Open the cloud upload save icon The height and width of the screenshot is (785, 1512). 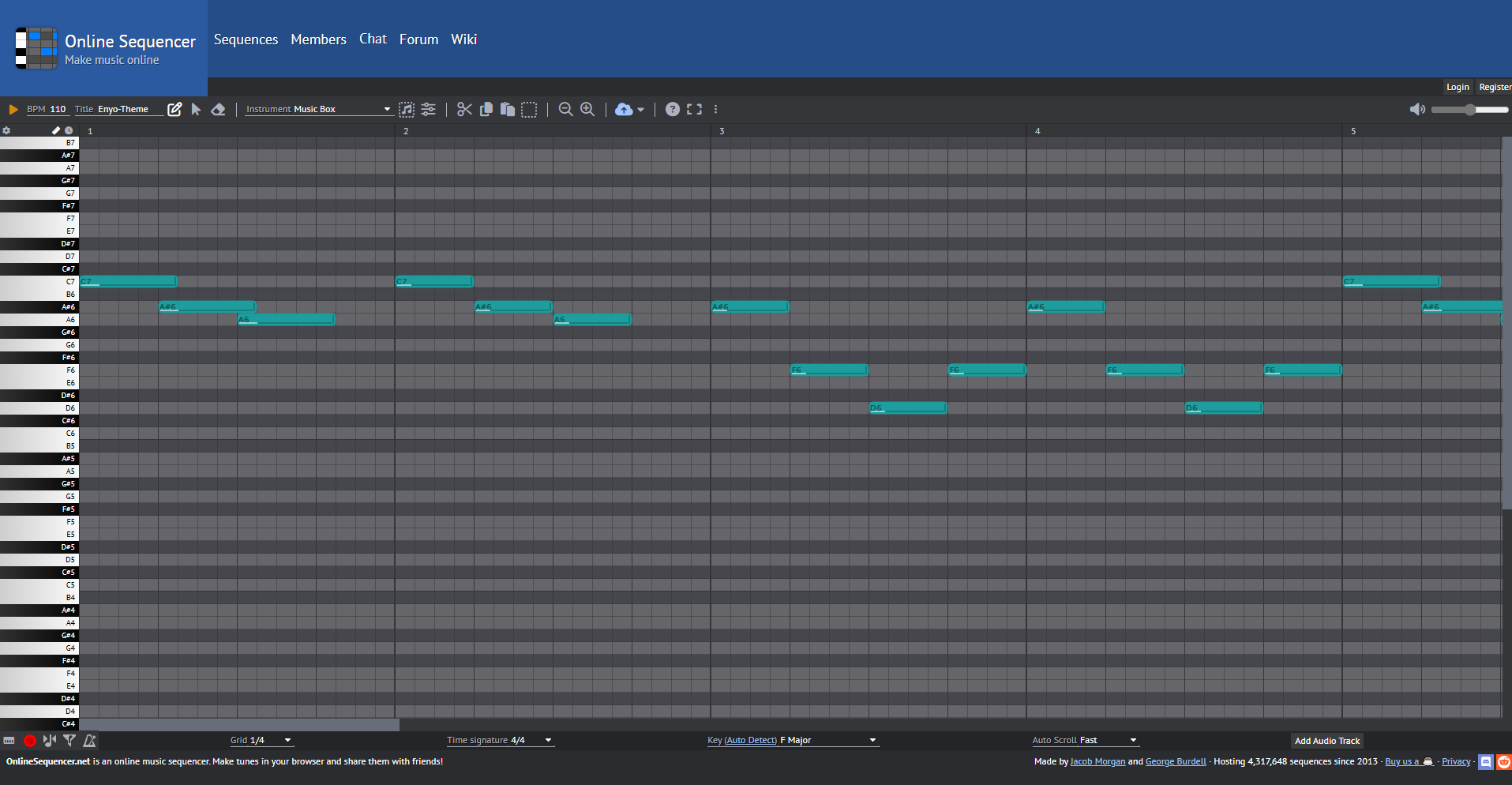(624, 109)
